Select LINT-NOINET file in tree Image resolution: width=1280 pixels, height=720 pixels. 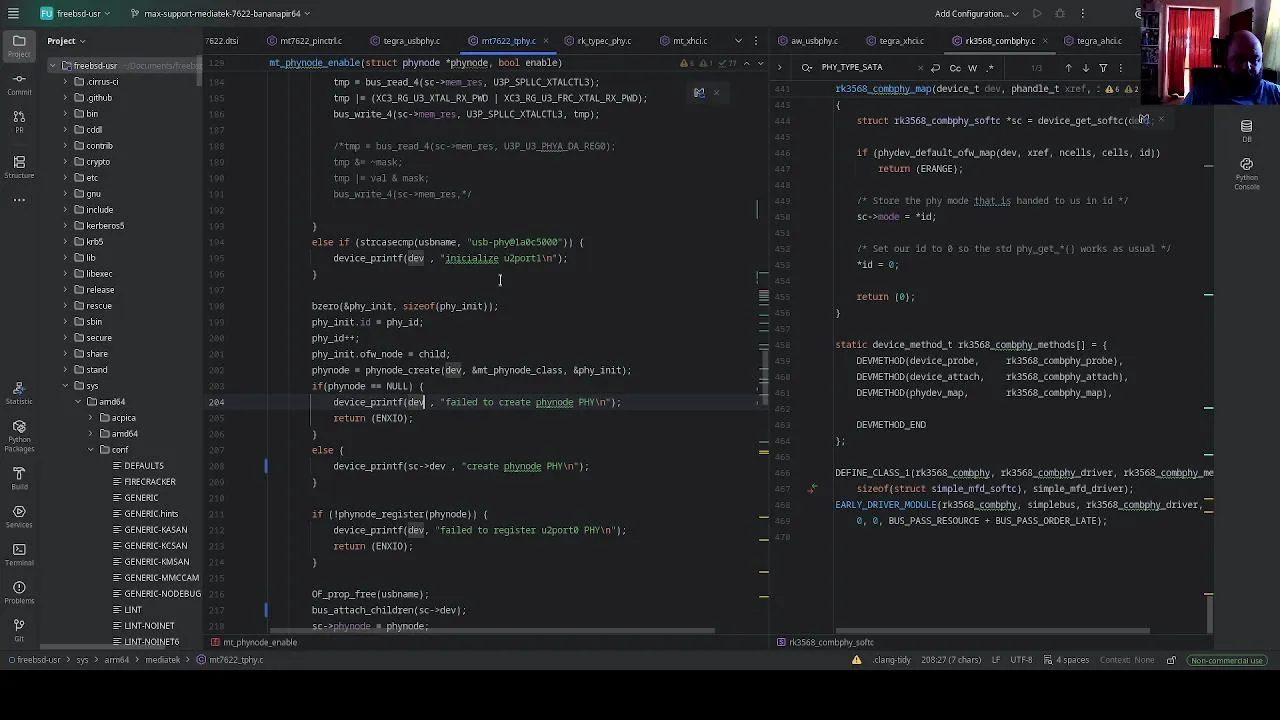pos(142,626)
